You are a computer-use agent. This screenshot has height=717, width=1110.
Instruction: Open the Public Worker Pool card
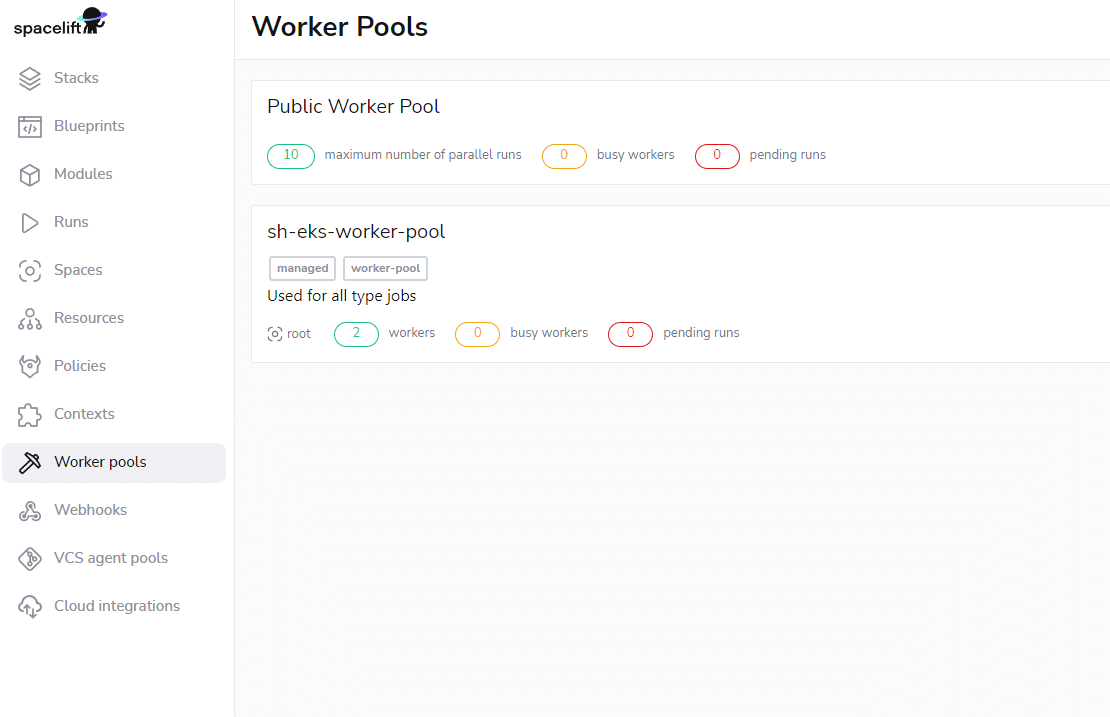point(353,106)
